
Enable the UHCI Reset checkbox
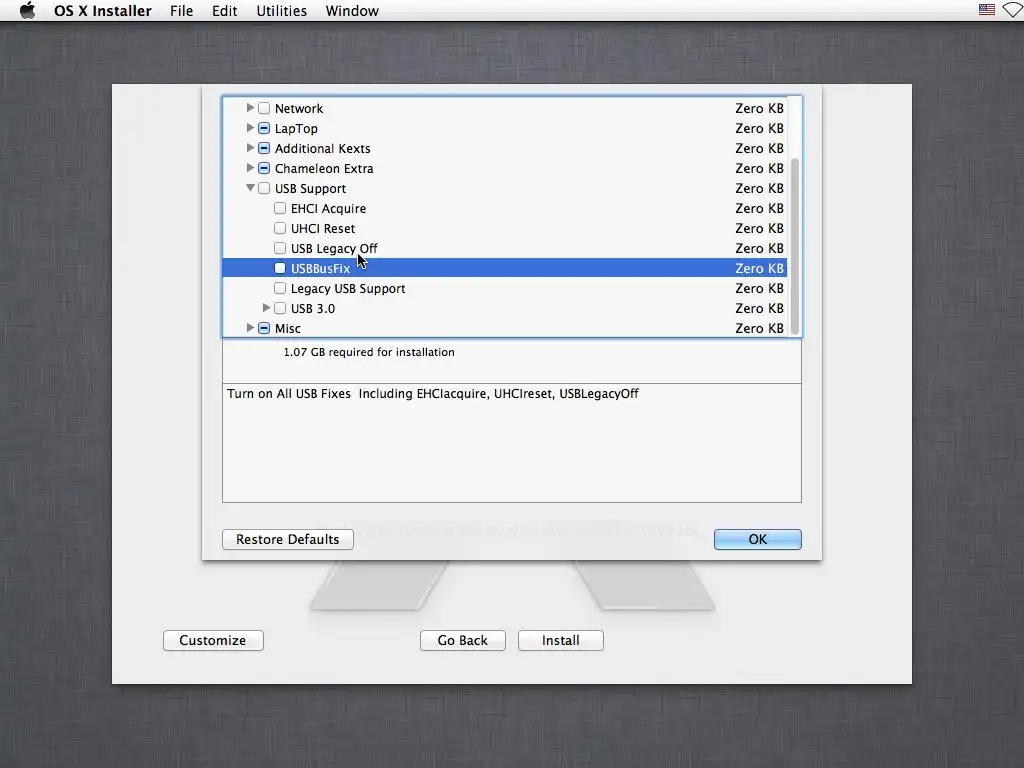click(280, 228)
